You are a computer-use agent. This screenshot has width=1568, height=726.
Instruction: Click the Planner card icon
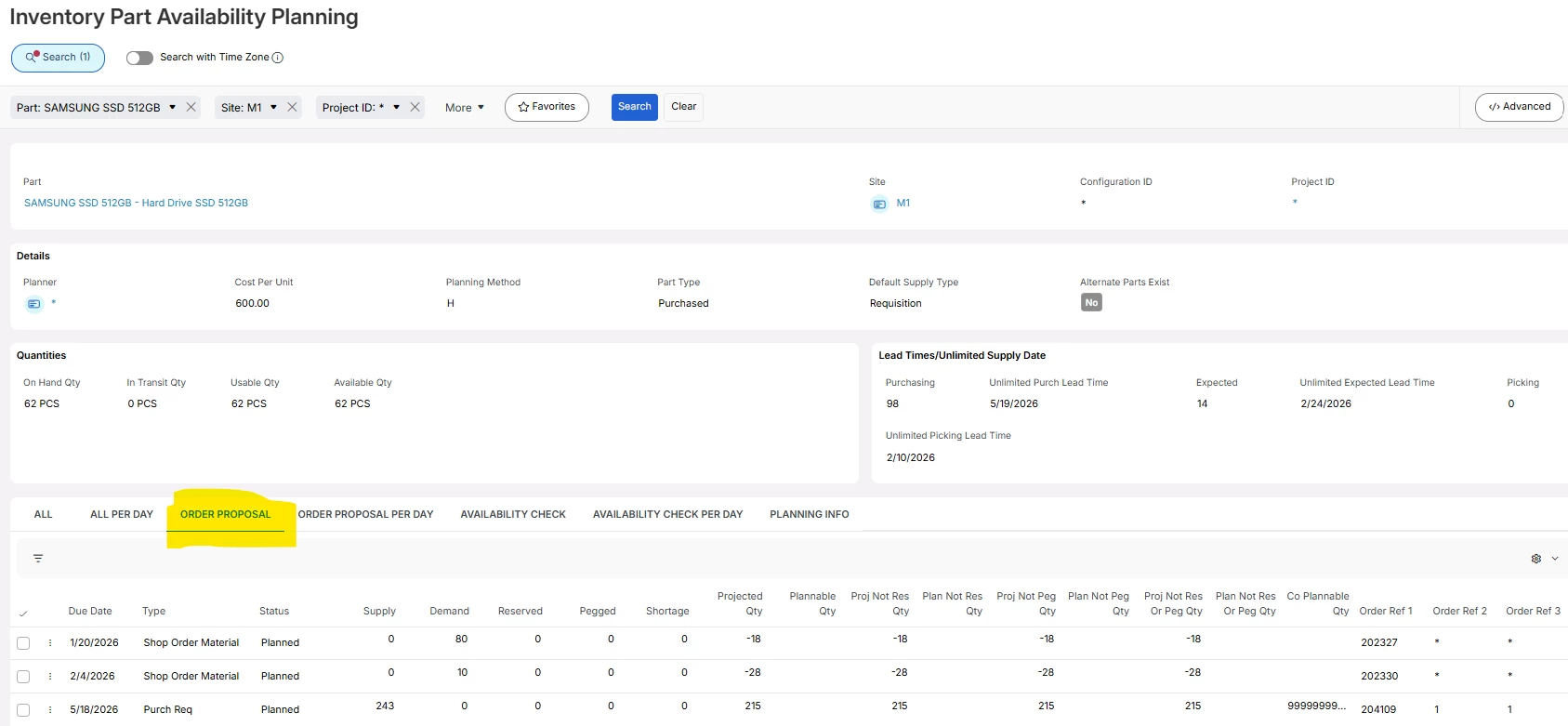[33, 304]
